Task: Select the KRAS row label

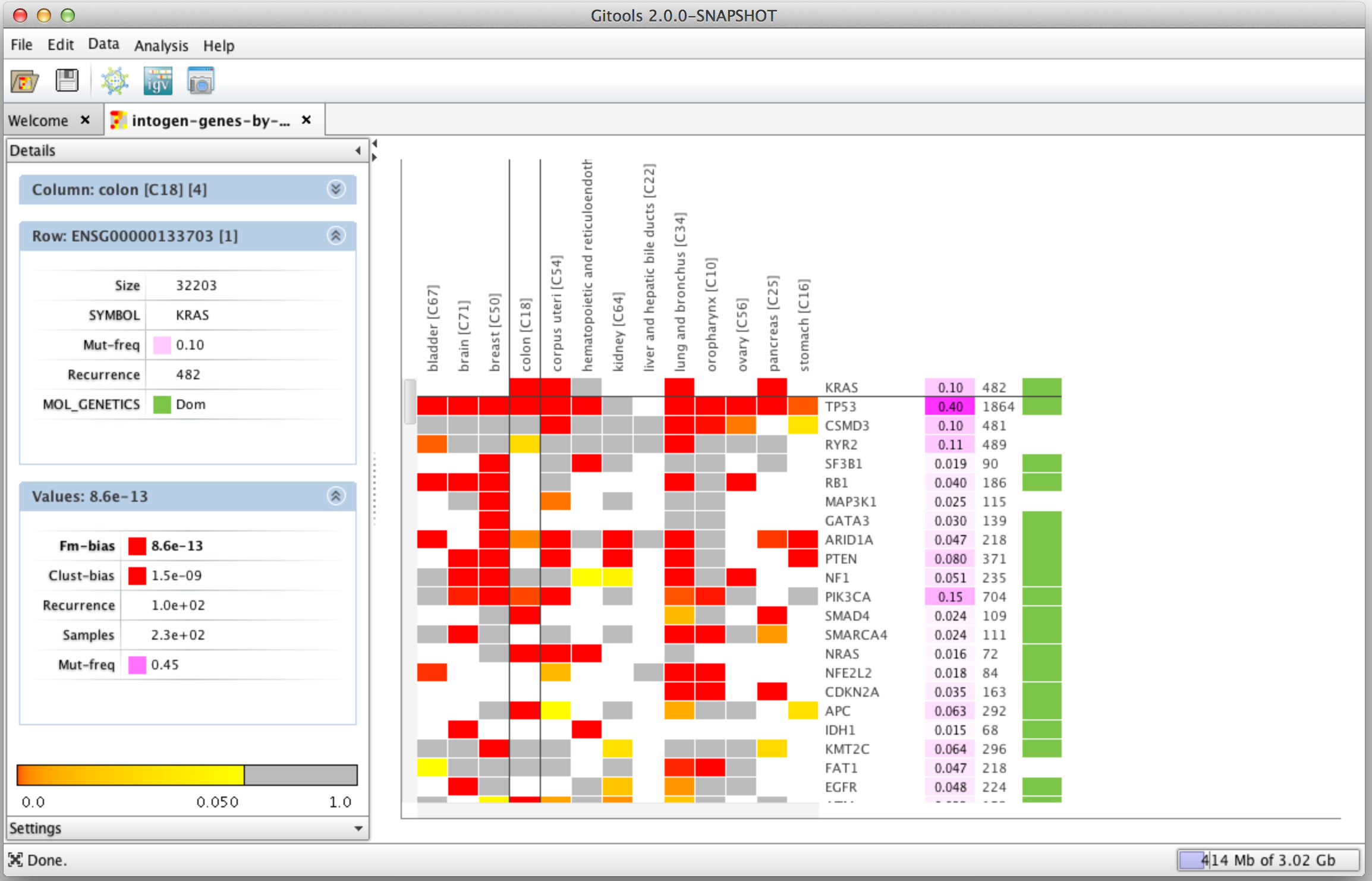Action: pyautogui.click(x=841, y=388)
